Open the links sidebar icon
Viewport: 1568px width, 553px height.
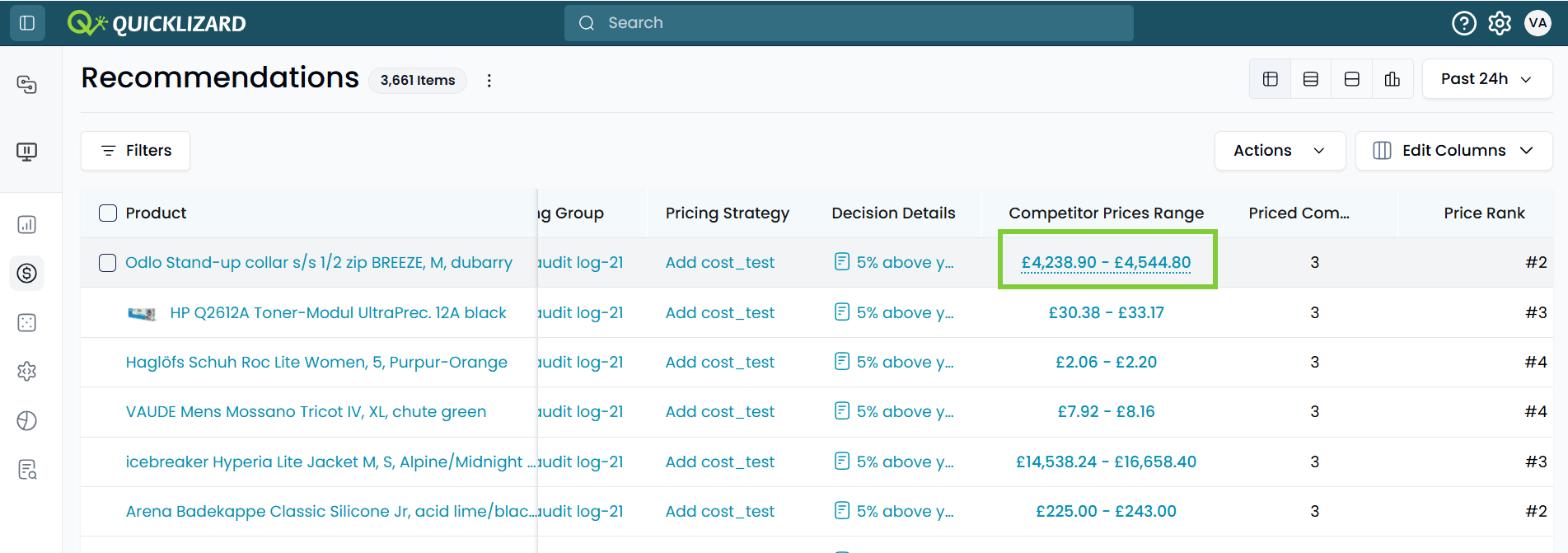(x=26, y=85)
